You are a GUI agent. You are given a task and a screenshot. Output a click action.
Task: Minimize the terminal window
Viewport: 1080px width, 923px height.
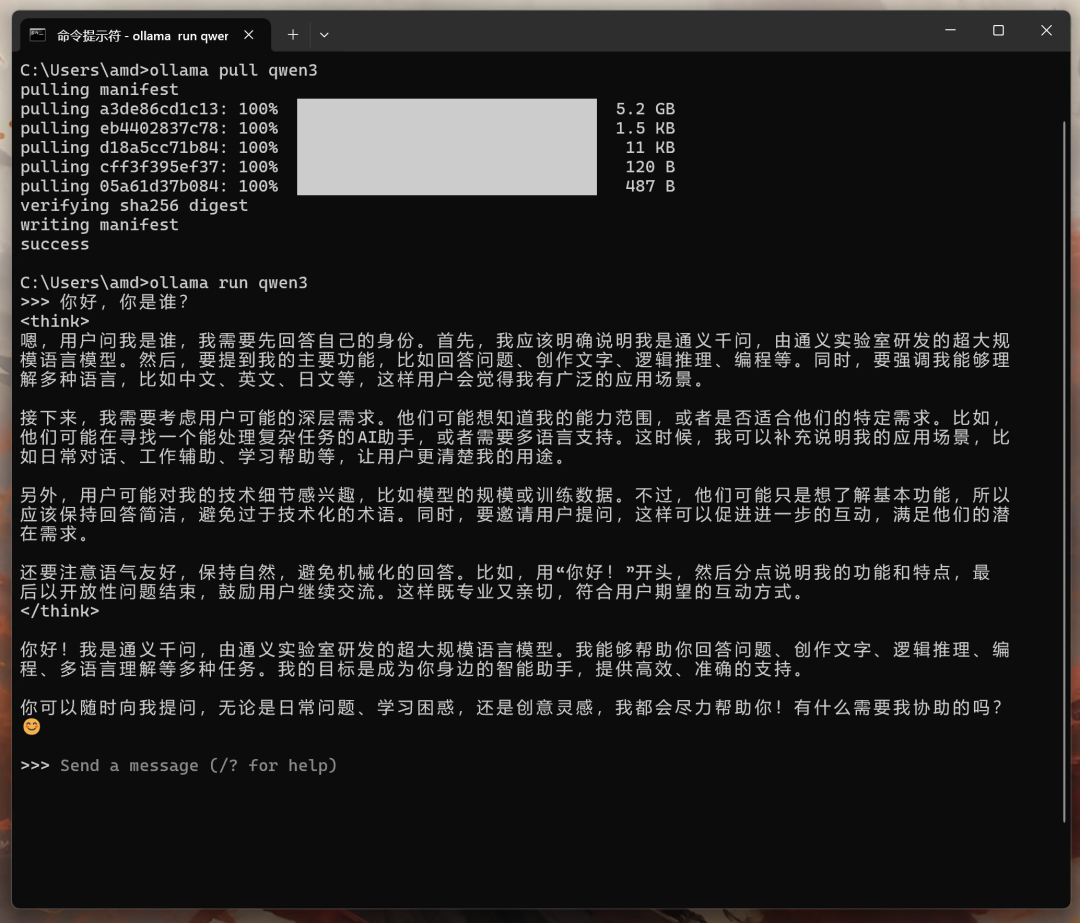951,30
